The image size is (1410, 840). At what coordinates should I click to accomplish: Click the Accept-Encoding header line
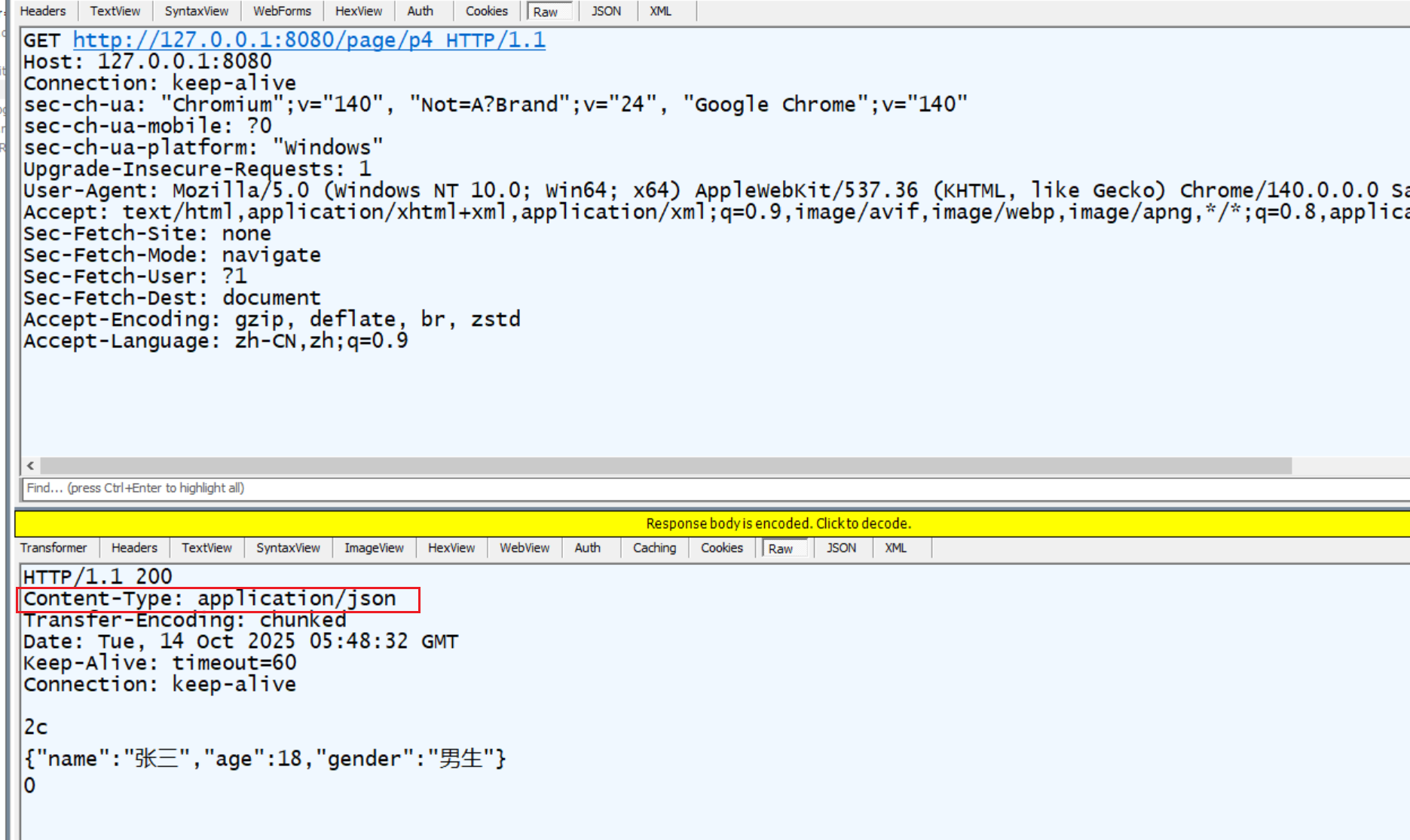(272, 319)
